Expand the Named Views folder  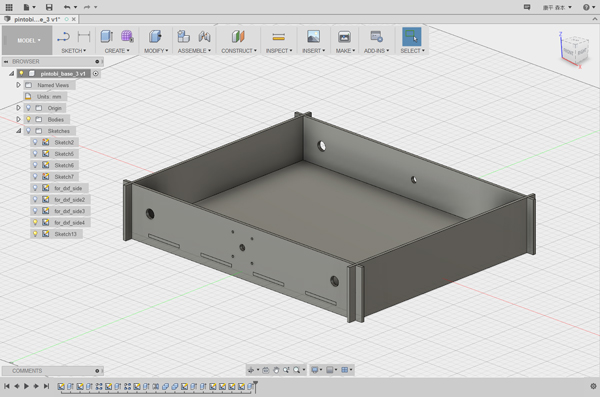[x=18, y=85]
